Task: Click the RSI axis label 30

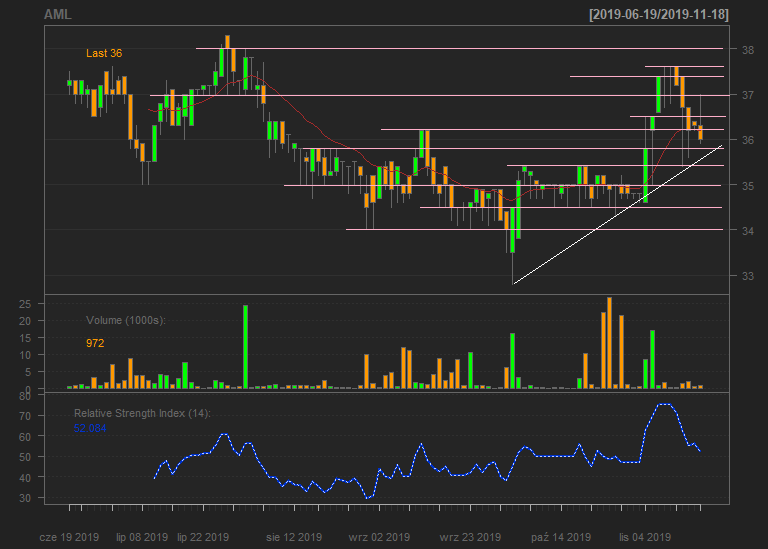Action: click(25, 498)
